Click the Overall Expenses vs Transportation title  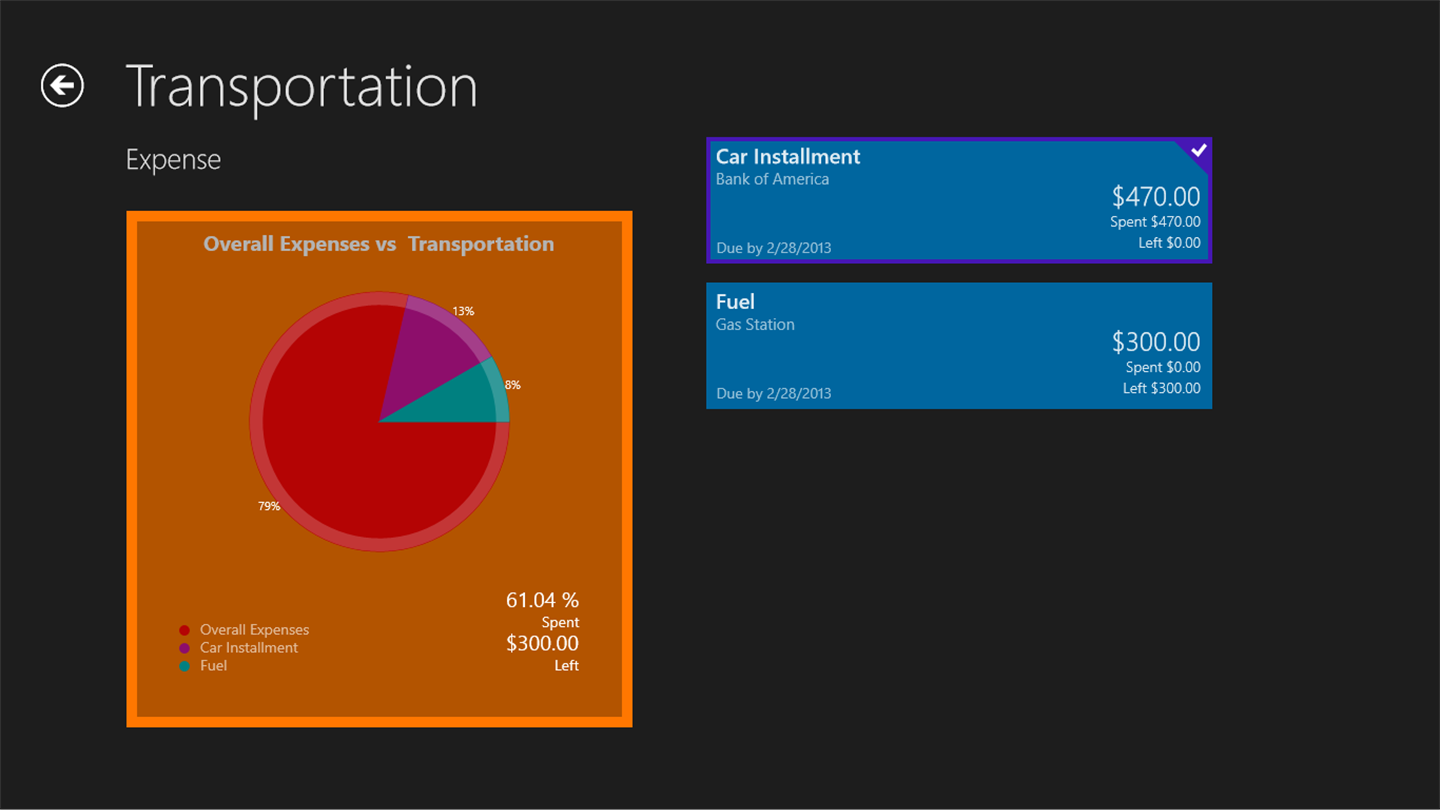coord(378,244)
